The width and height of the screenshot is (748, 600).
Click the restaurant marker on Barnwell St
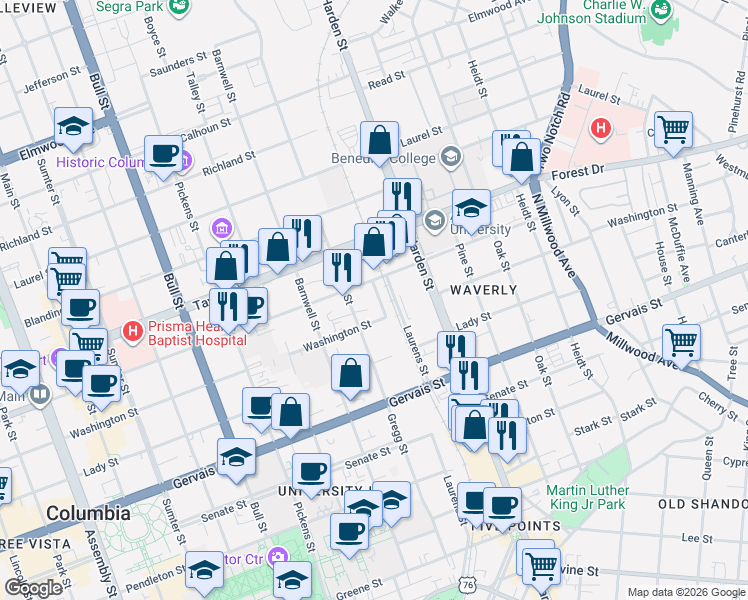(342, 268)
